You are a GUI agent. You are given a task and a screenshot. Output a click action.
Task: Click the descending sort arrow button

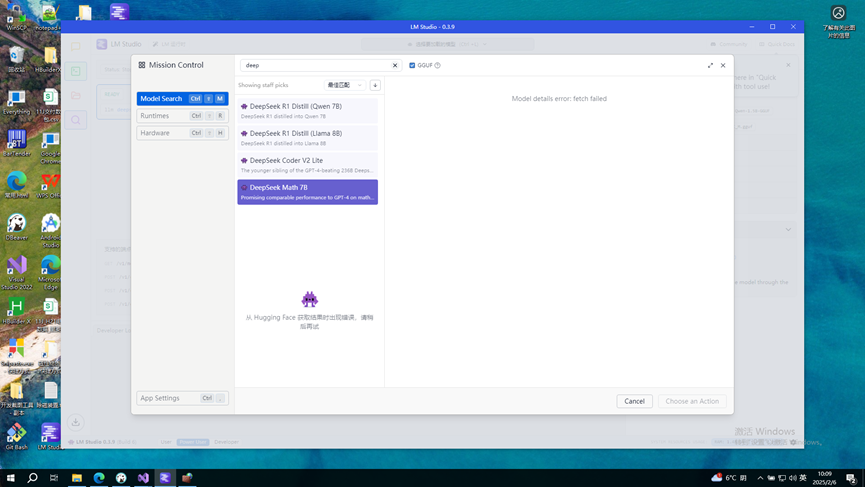coord(375,85)
